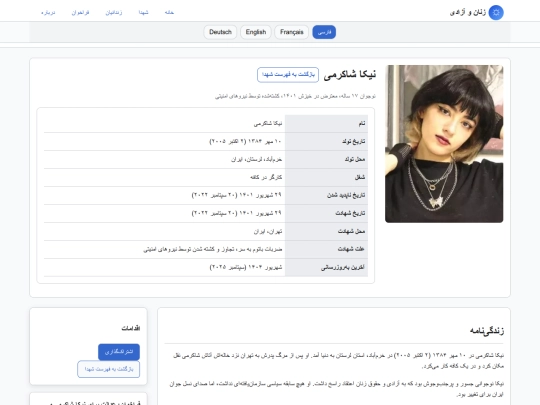The height and width of the screenshot is (405, 540).
Task: Click the محل شهادت label cell
Action: tap(326, 231)
